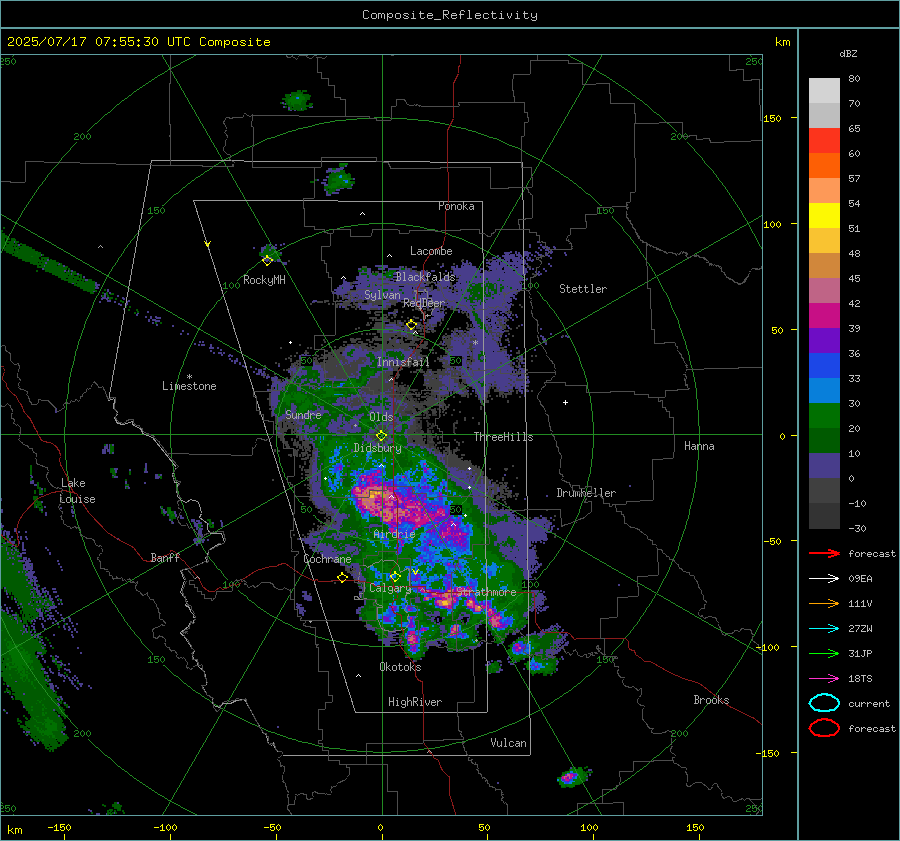Click the white asterisk marker above Limestone
900x841 pixels.
click(189, 377)
